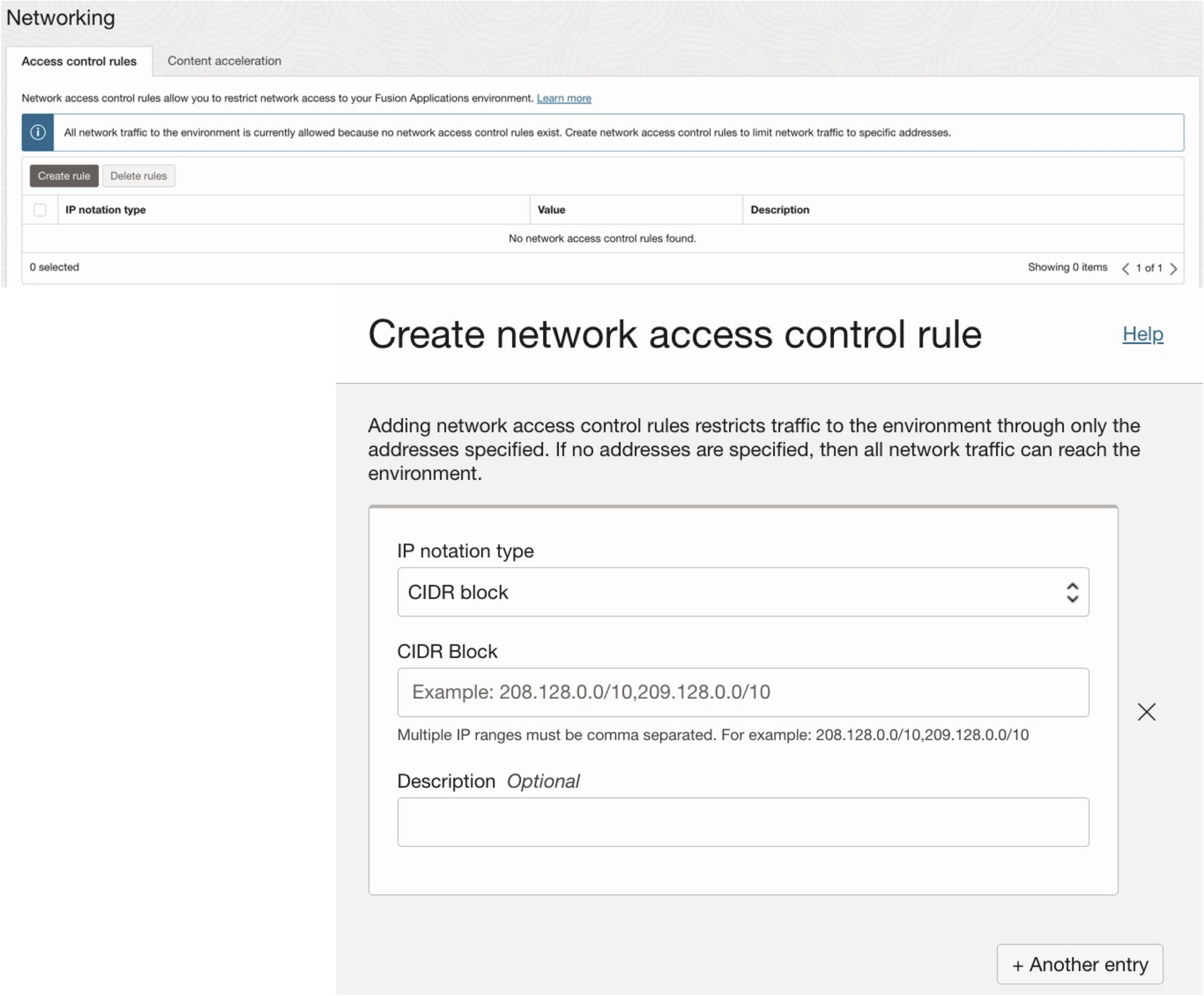Click into the optional Description field
The width and height of the screenshot is (1204, 996).
743,822
